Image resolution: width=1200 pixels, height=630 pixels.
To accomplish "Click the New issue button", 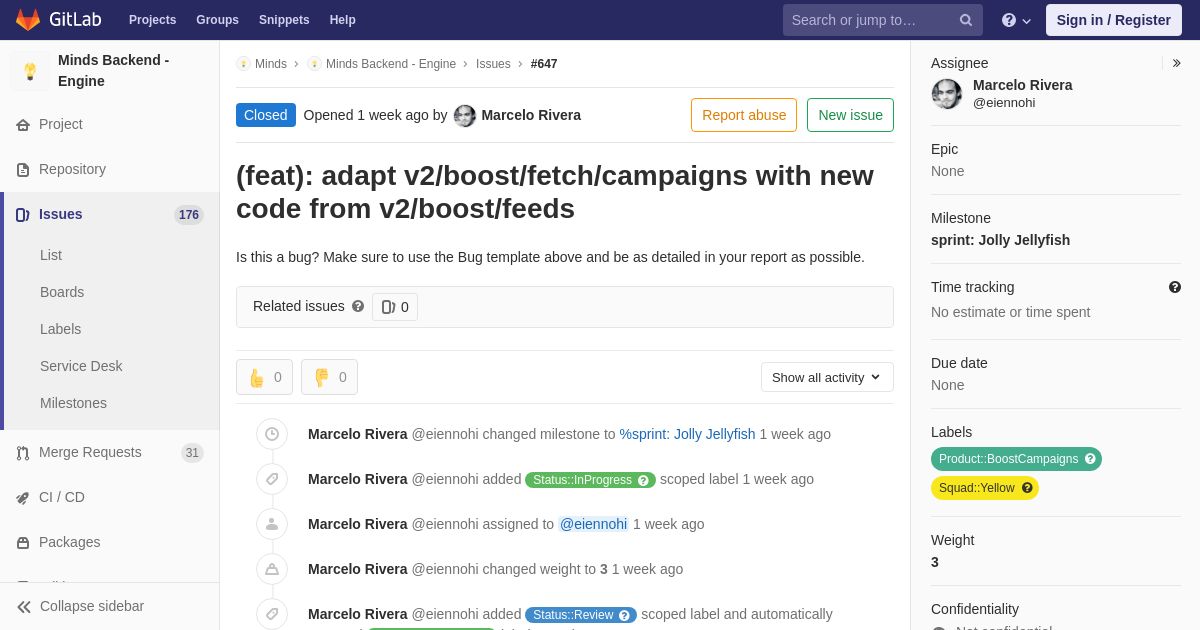I will click(x=850, y=115).
